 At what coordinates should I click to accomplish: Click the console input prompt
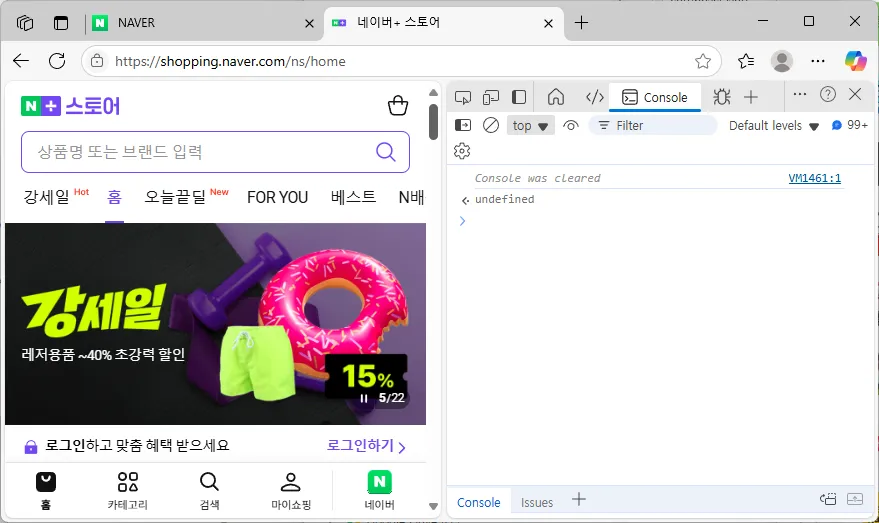[656, 221]
